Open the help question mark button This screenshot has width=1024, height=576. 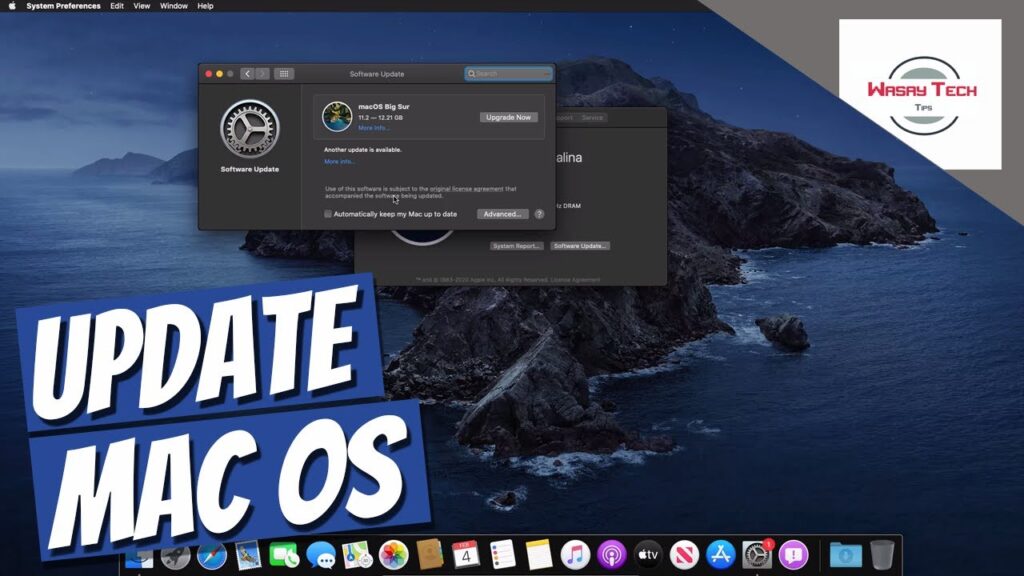pos(539,214)
